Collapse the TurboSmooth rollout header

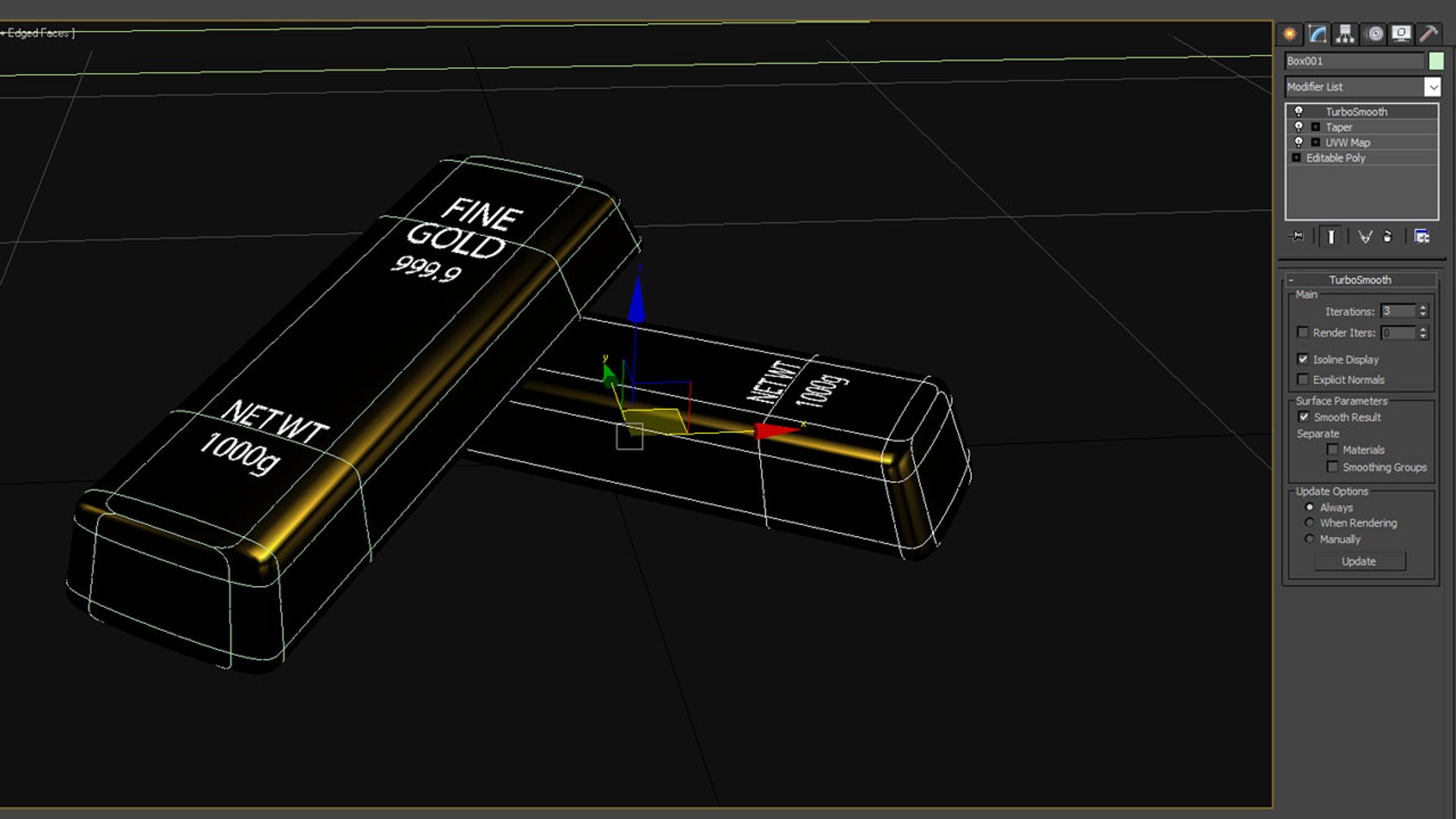1360,280
